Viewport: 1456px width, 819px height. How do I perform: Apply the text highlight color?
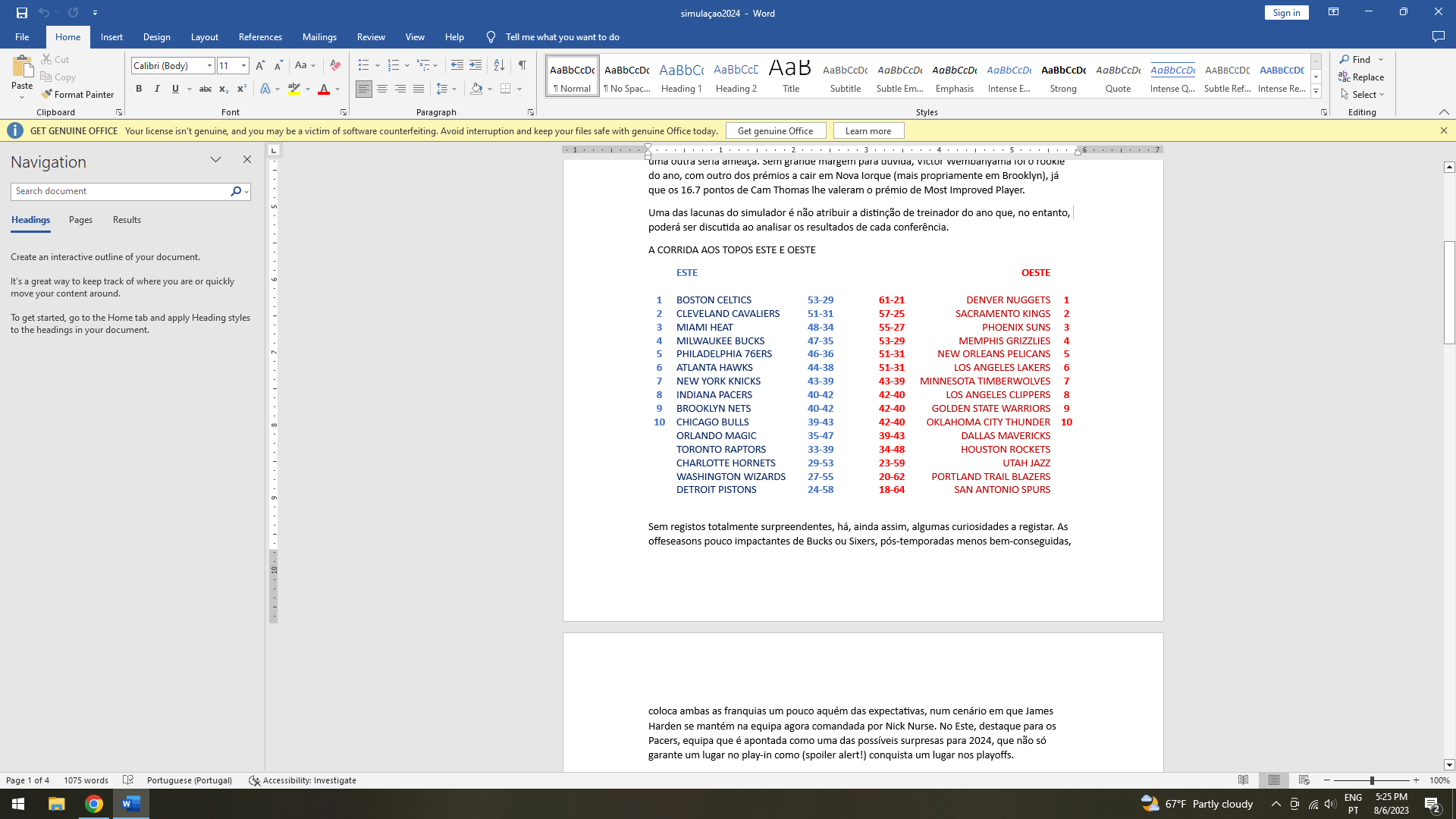[294, 89]
